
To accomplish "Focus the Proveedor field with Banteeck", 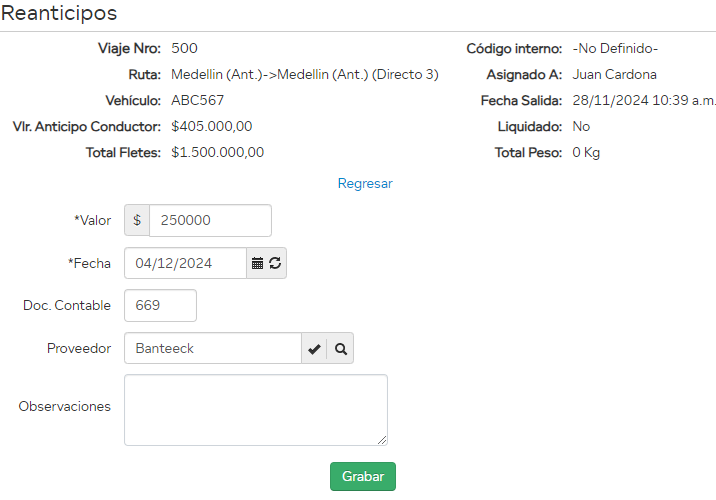I will (x=212, y=349).
